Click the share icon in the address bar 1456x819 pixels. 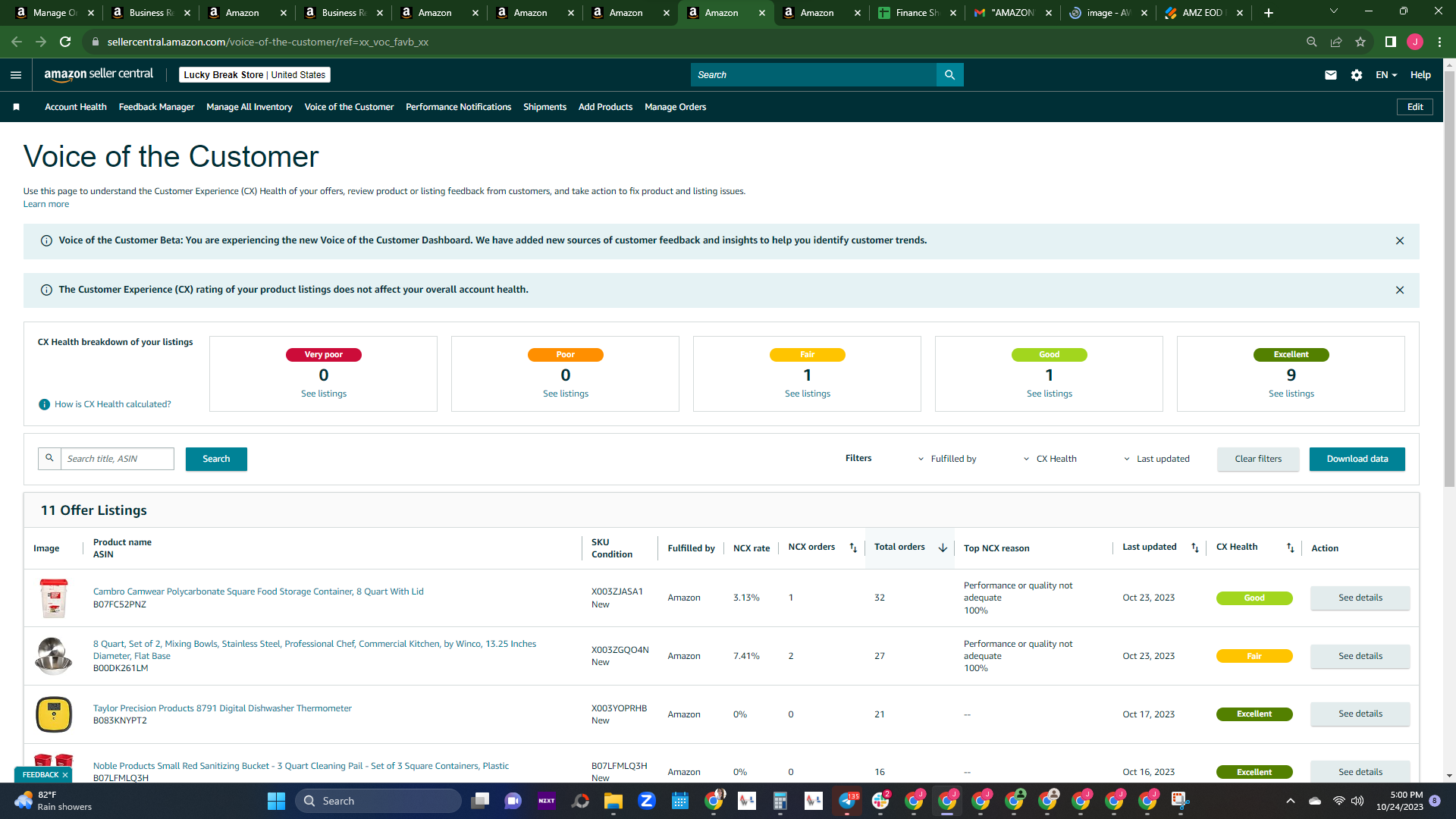click(1336, 42)
